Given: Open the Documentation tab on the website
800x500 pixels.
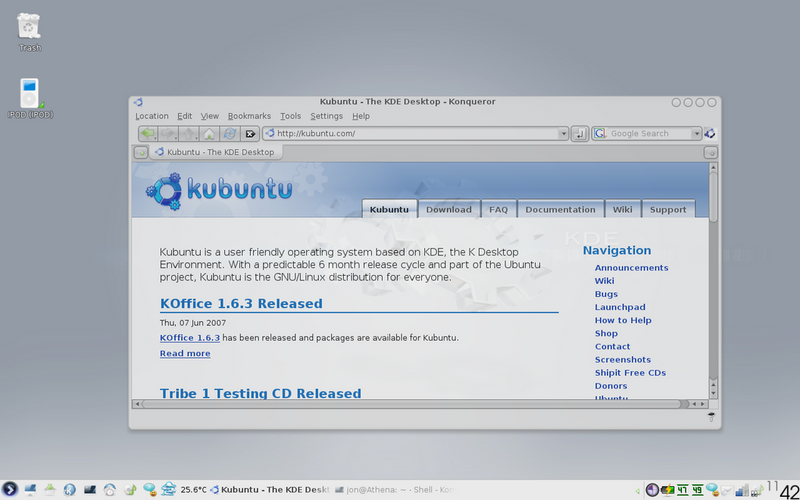Looking at the screenshot, I should [560, 209].
